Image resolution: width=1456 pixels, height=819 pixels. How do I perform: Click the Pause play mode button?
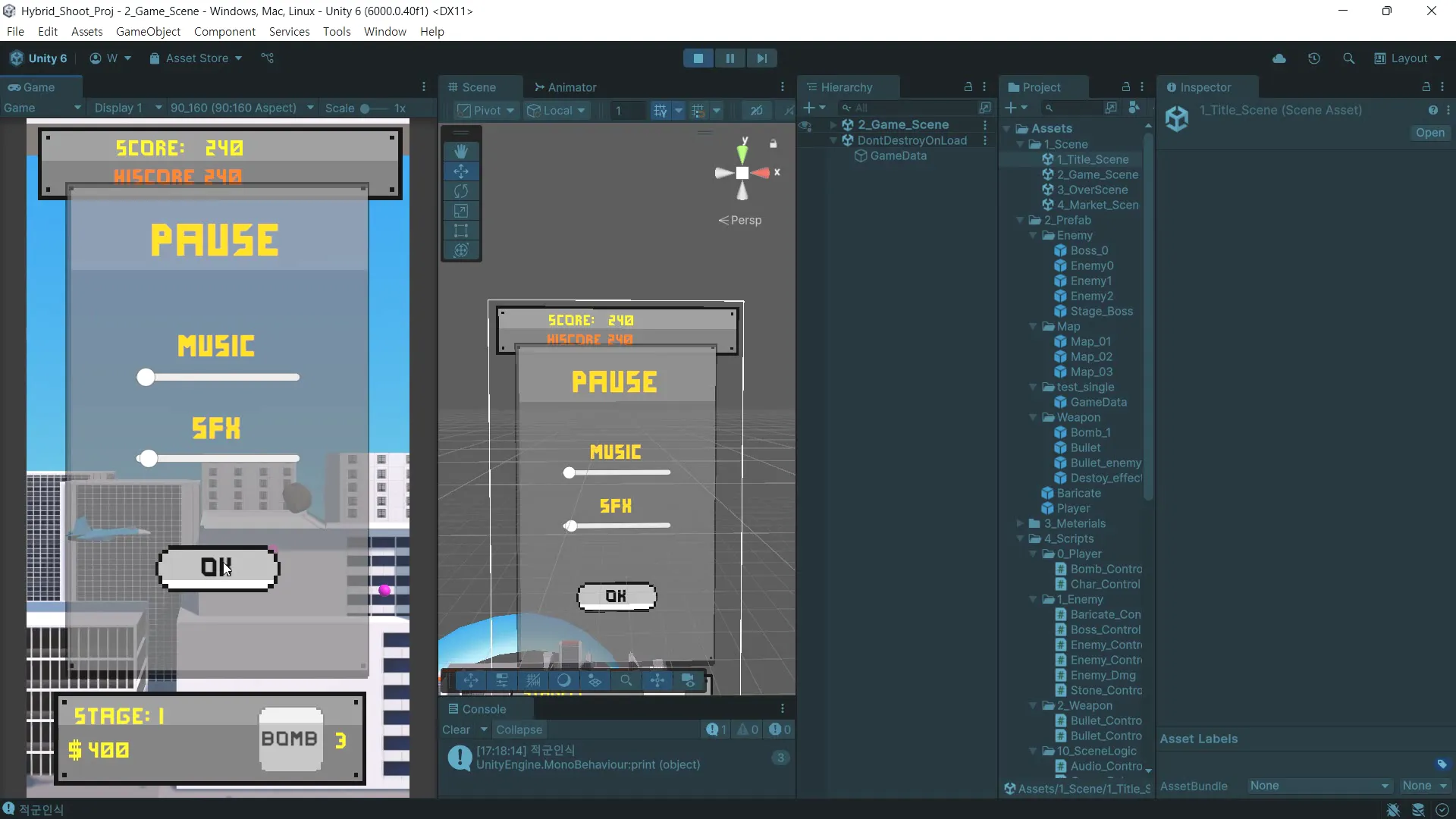click(730, 58)
